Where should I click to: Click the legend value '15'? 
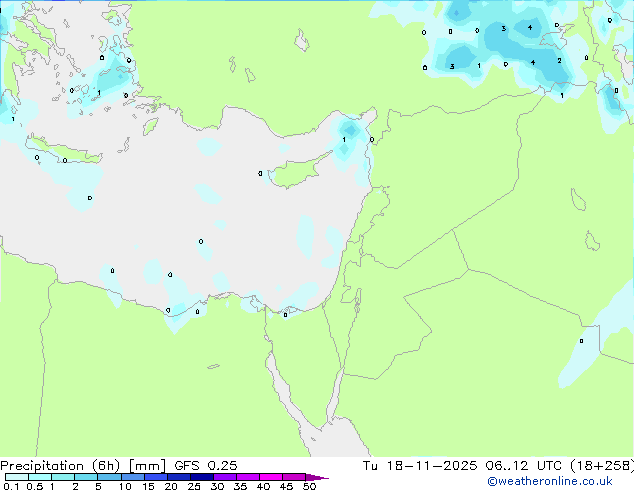click(x=148, y=486)
